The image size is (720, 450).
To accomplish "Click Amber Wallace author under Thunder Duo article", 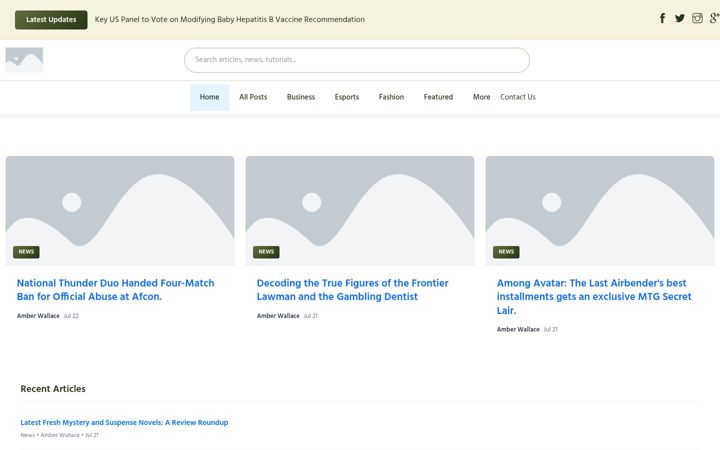I will (38, 316).
